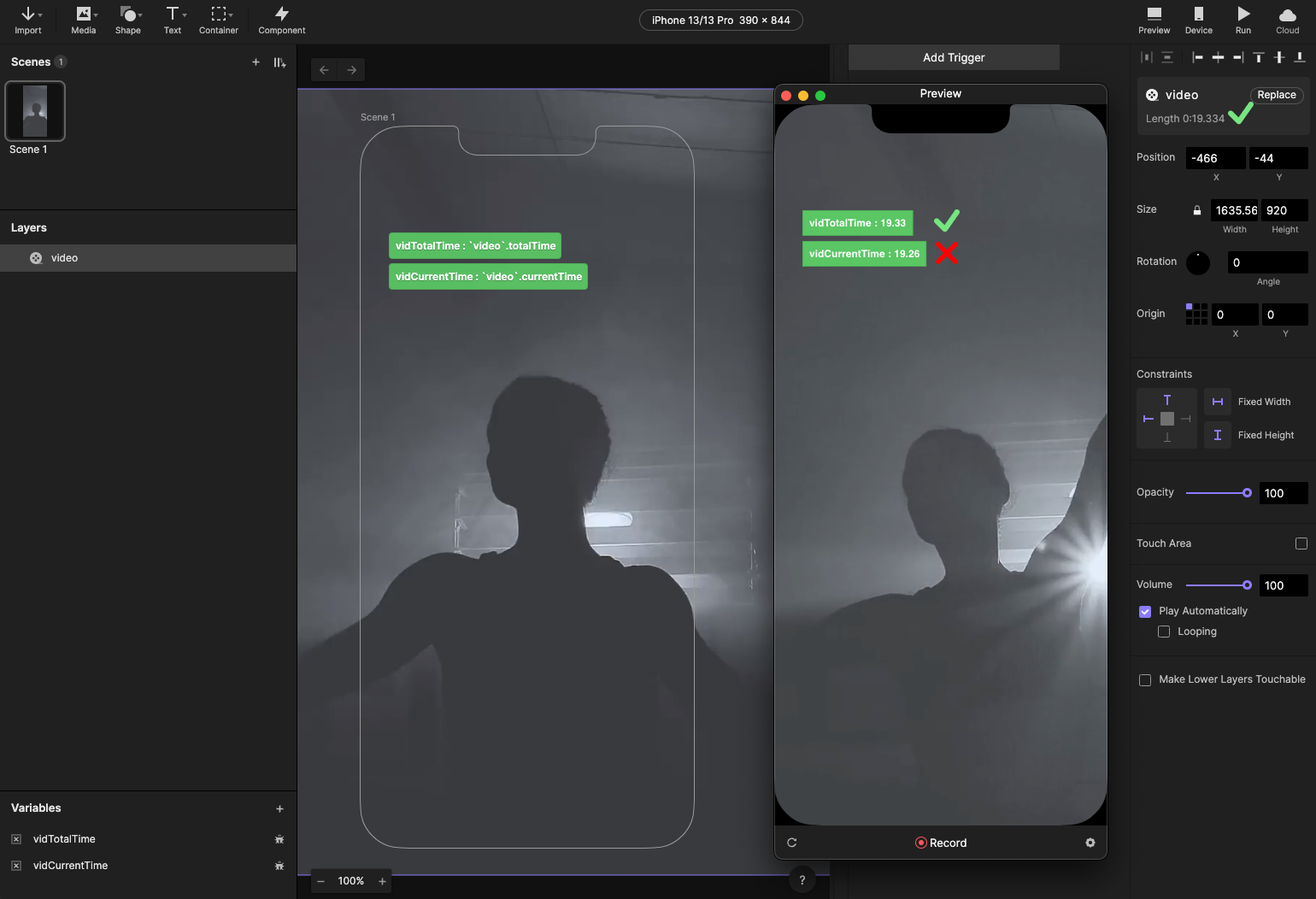Open the Container dropdown
The height and width of the screenshot is (899, 1316).
(x=219, y=21)
